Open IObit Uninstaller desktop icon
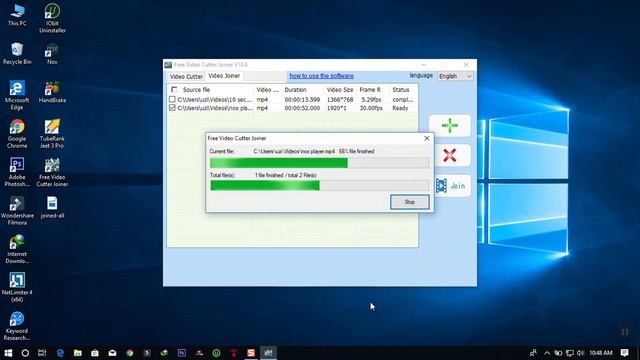The height and width of the screenshot is (360, 640). 52,18
